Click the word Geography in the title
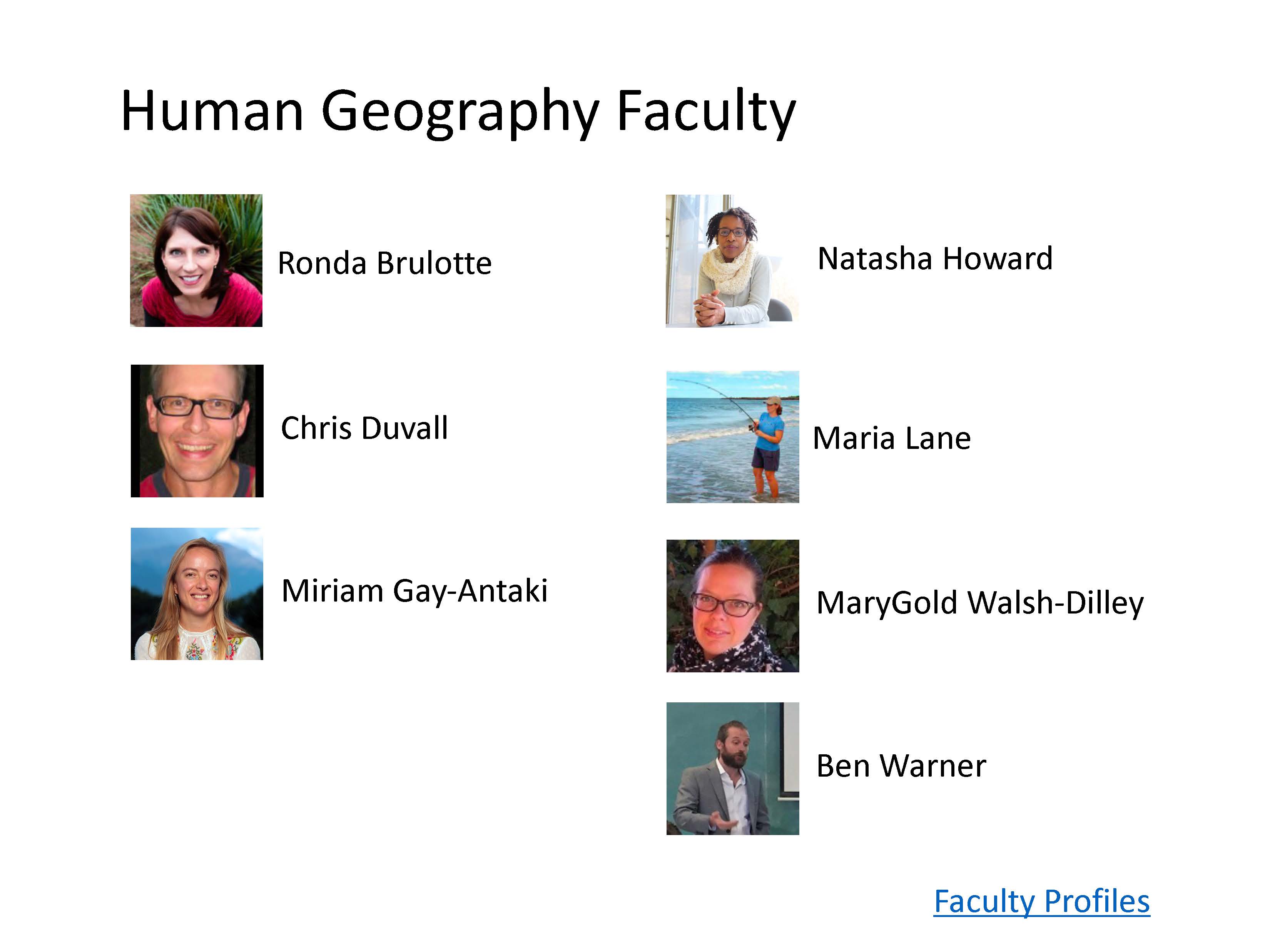1270x952 pixels. click(460, 113)
